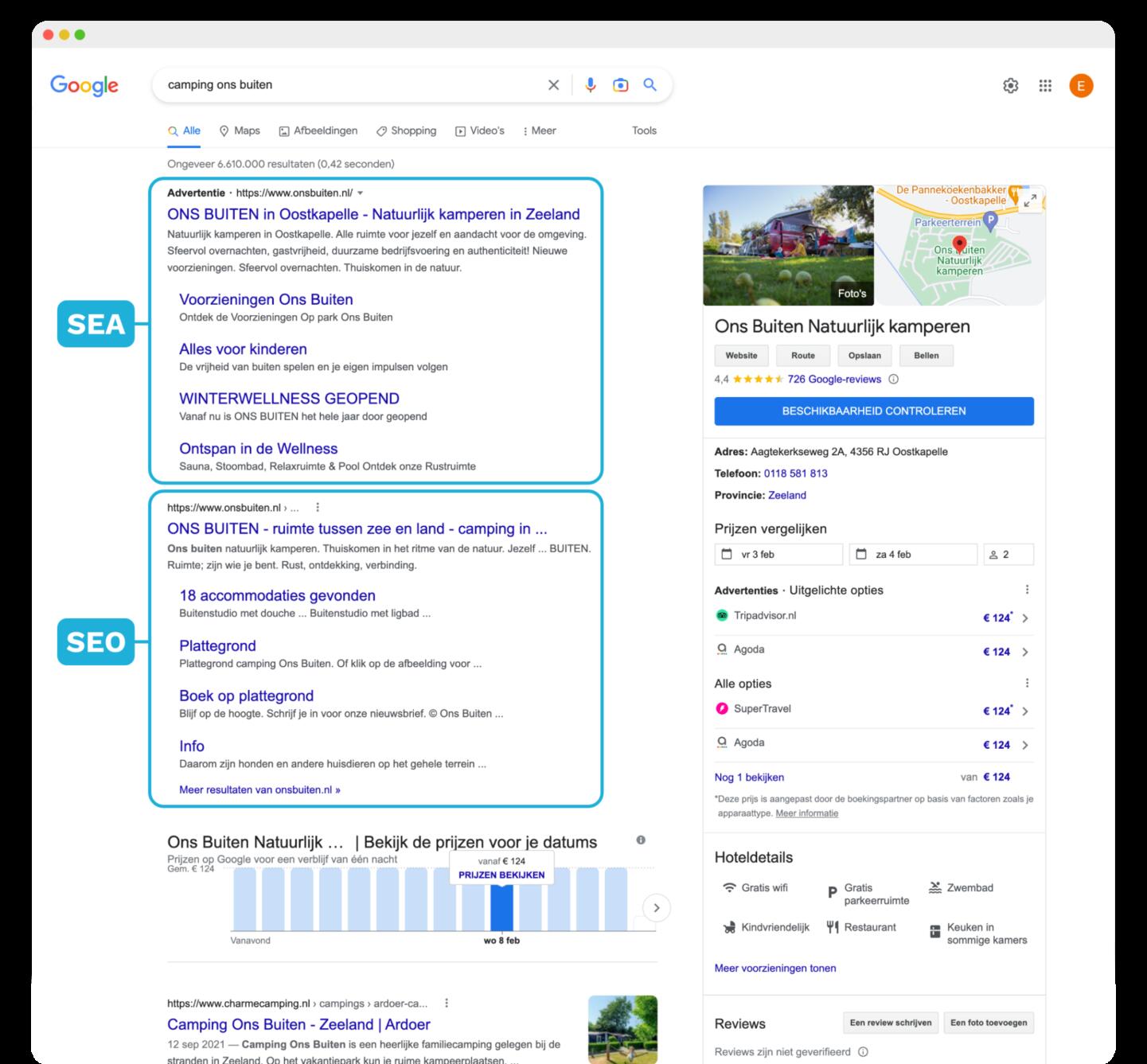Open the settings gear icon
Screen dimensions: 1147x1064
1010,86
